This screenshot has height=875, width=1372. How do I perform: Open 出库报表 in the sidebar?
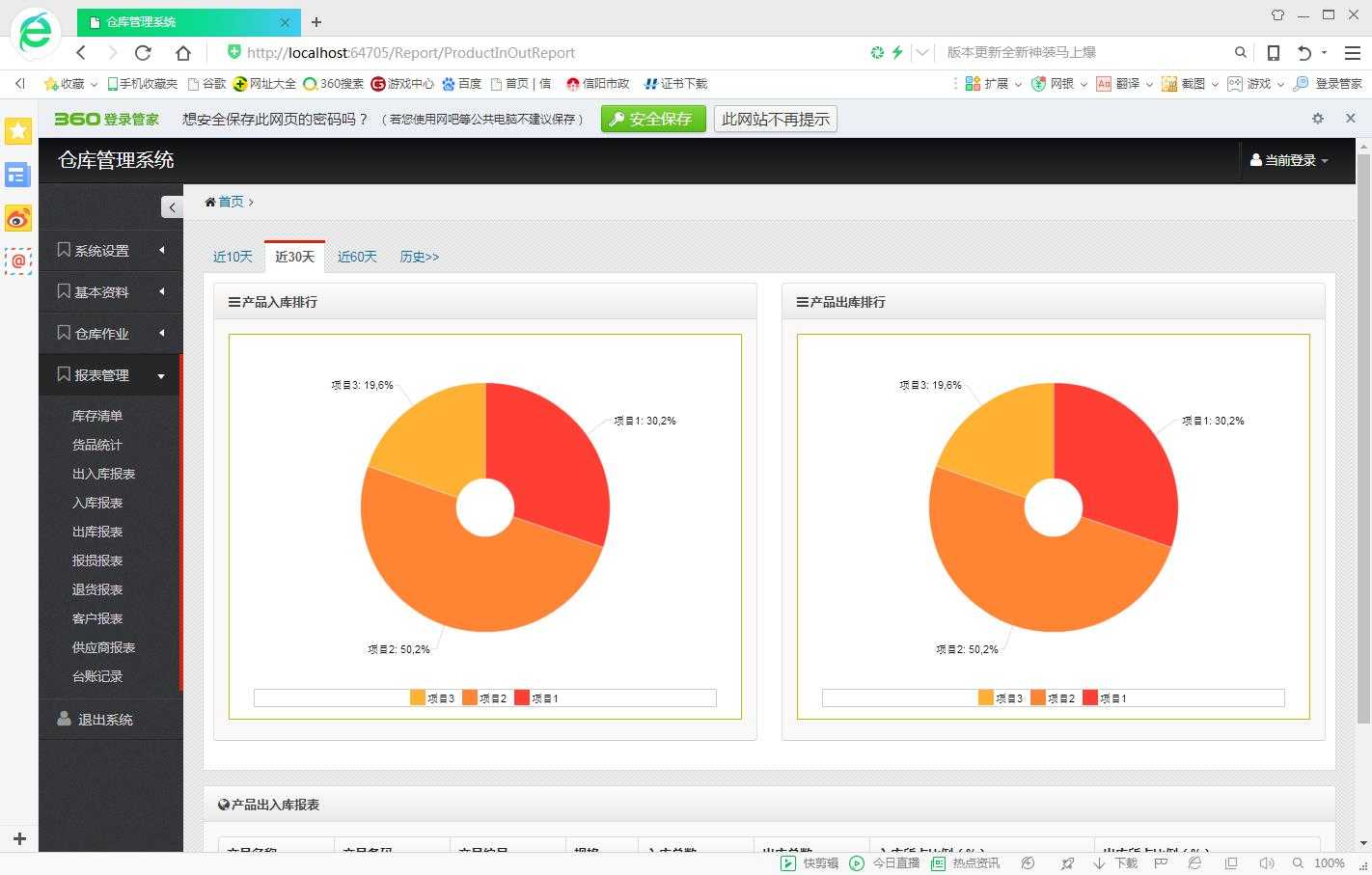tap(97, 532)
